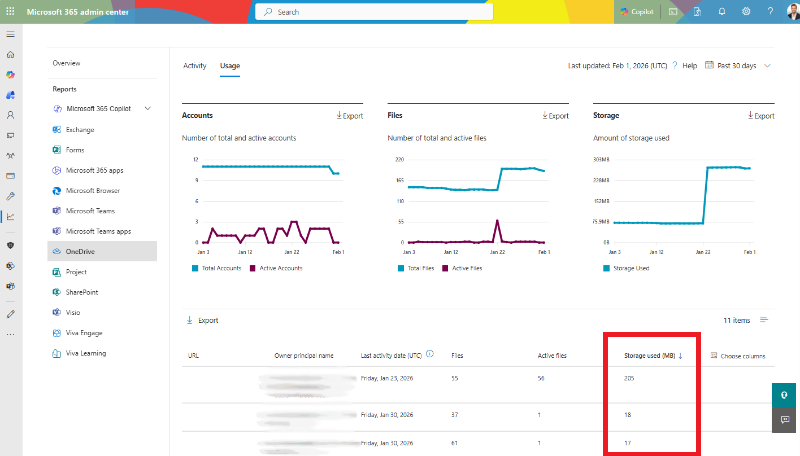Viewport: 800px width, 456px height.
Task: Open help support floating button
Action: coord(784,395)
